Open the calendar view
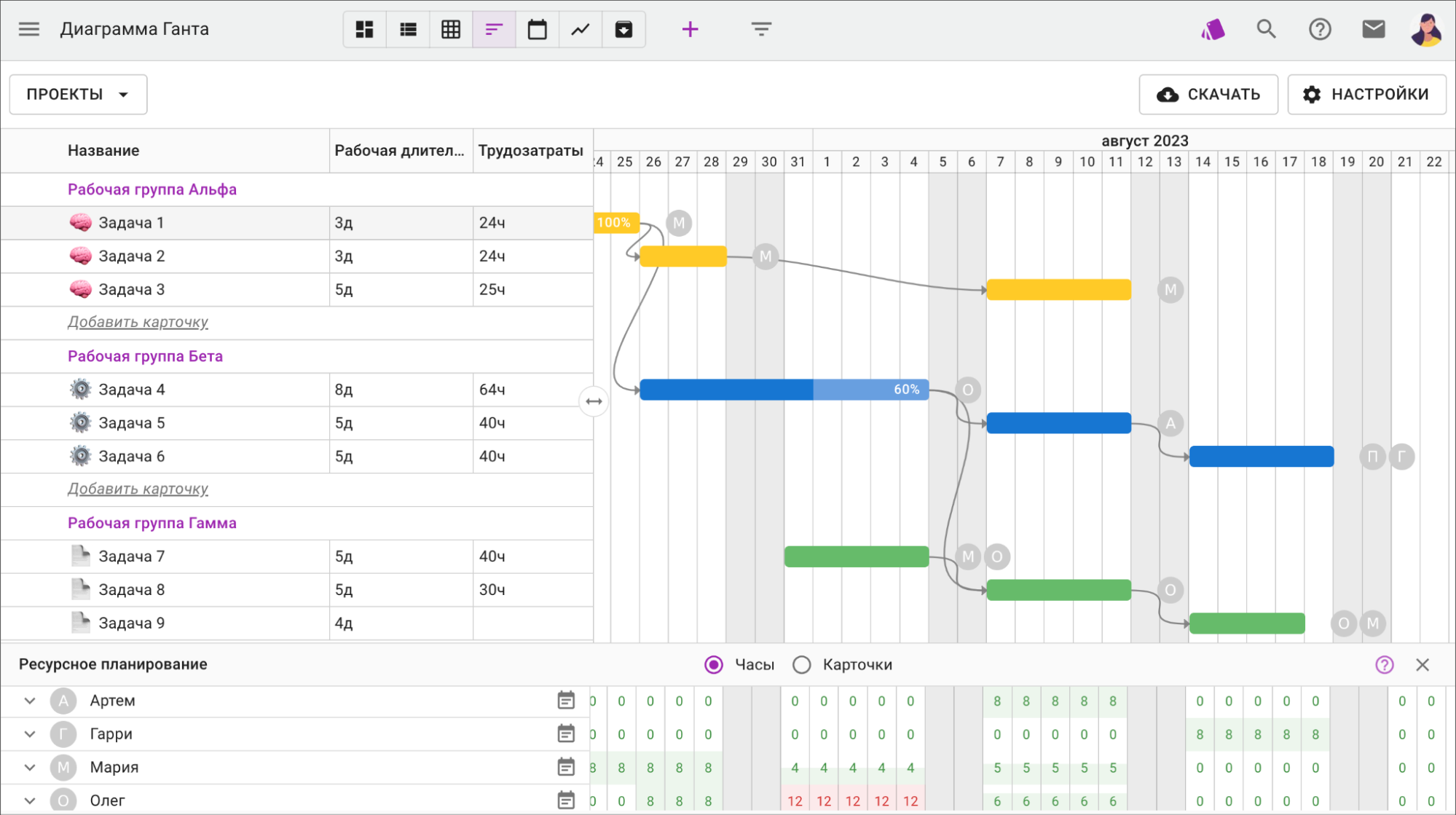1456x815 pixels. (537, 29)
